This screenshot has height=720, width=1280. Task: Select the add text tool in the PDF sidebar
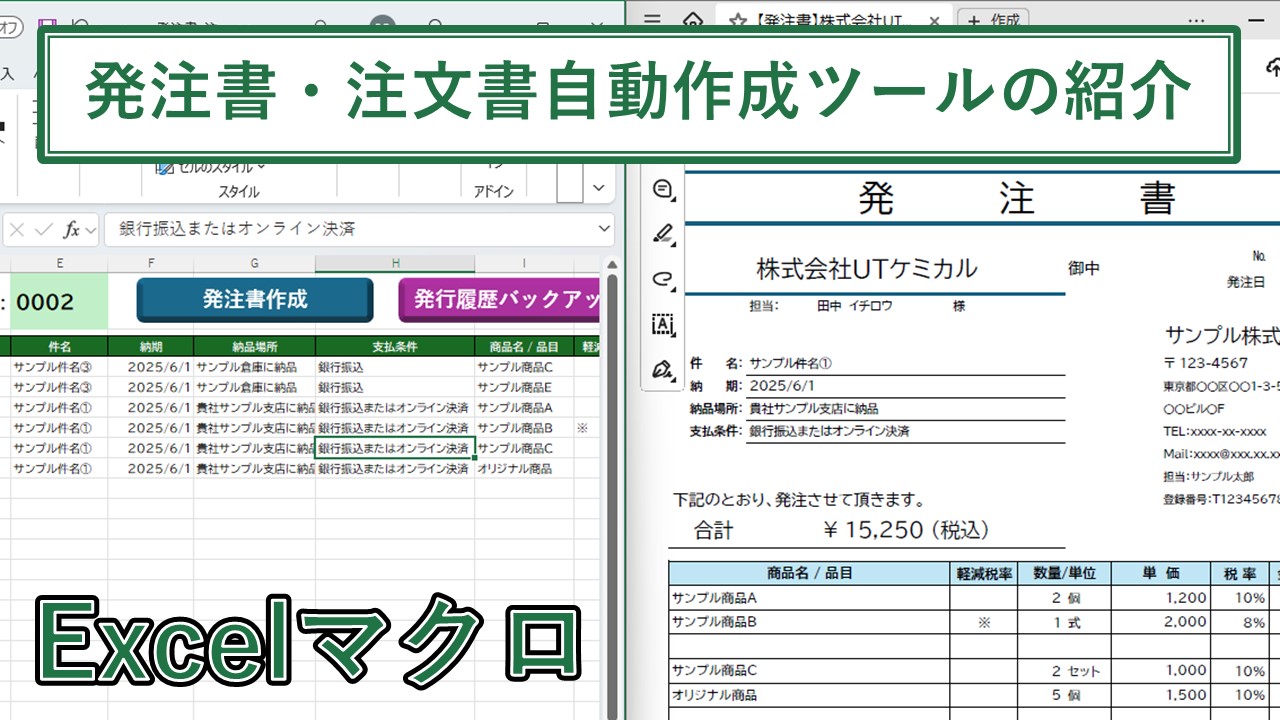pyautogui.click(x=663, y=325)
